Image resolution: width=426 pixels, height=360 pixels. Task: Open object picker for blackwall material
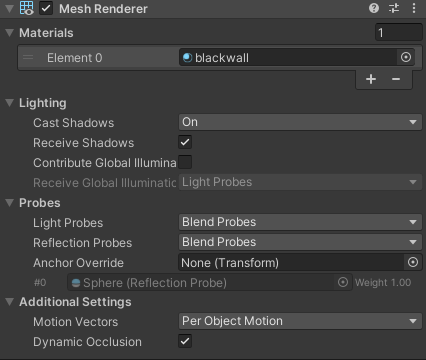tap(406, 57)
